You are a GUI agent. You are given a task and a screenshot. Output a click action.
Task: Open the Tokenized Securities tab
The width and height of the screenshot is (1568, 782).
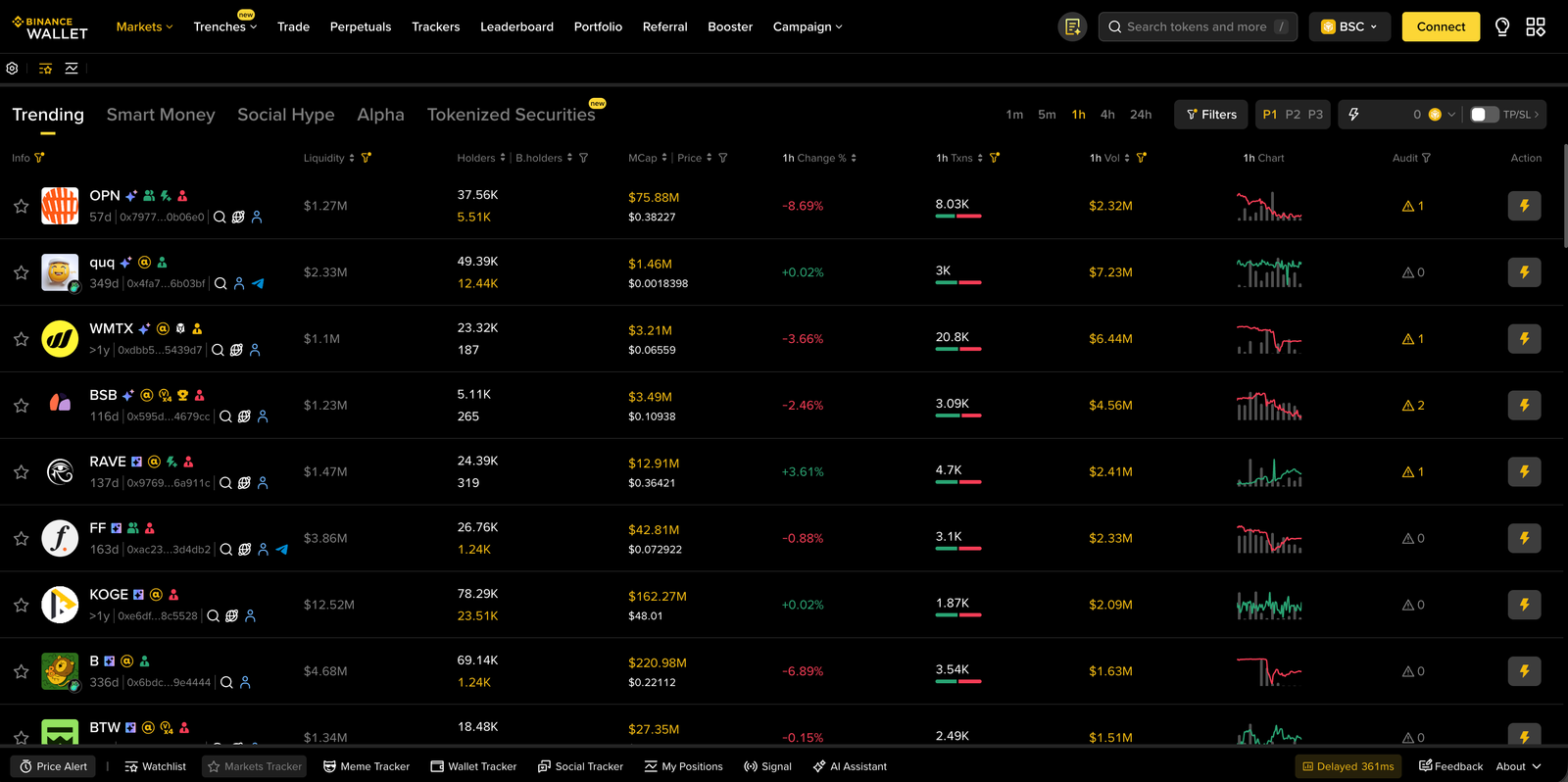click(511, 115)
